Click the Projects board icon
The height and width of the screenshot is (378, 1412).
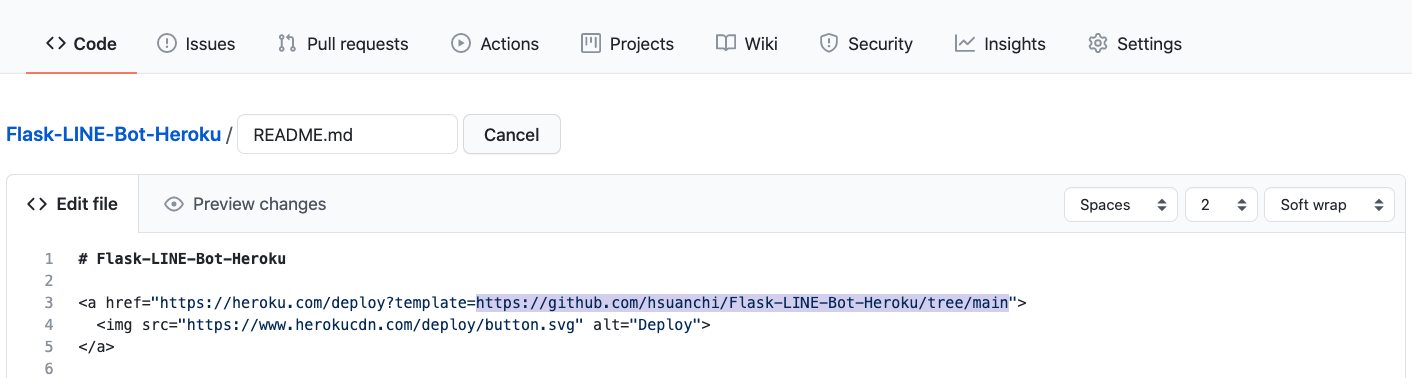click(x=591, y=44)
